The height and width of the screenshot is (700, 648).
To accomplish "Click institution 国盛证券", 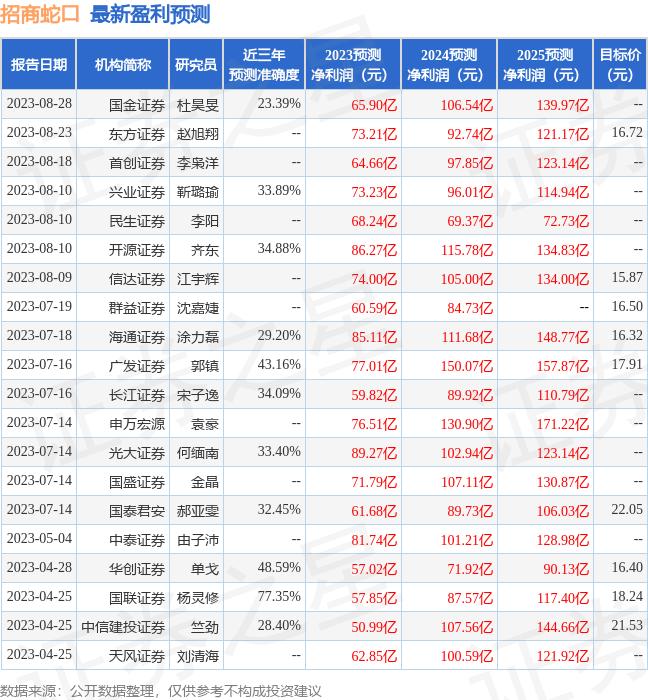I will coord(137,482).
